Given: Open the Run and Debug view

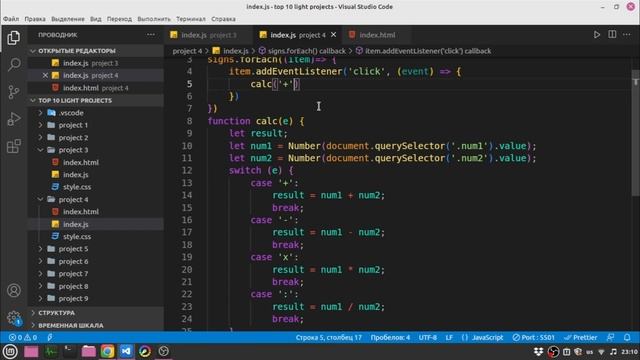Looking at the screenshot, I should (x=14, y=119).
